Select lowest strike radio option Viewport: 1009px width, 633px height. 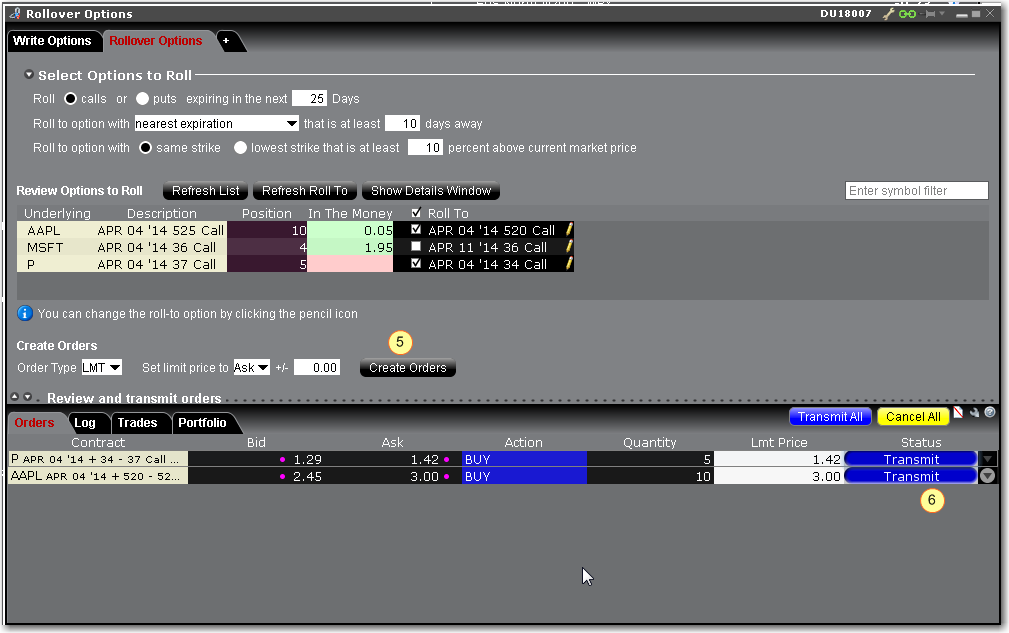coord(240,148)
